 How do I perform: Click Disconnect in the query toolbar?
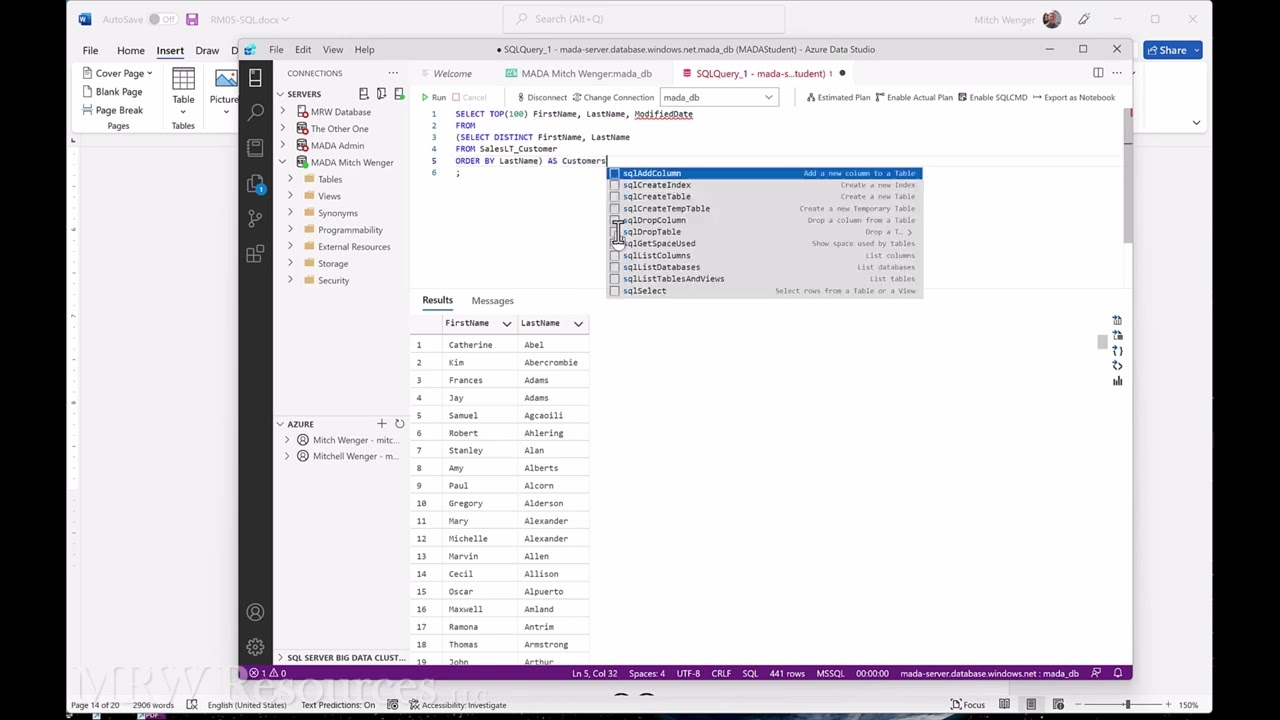pos(542,97)
